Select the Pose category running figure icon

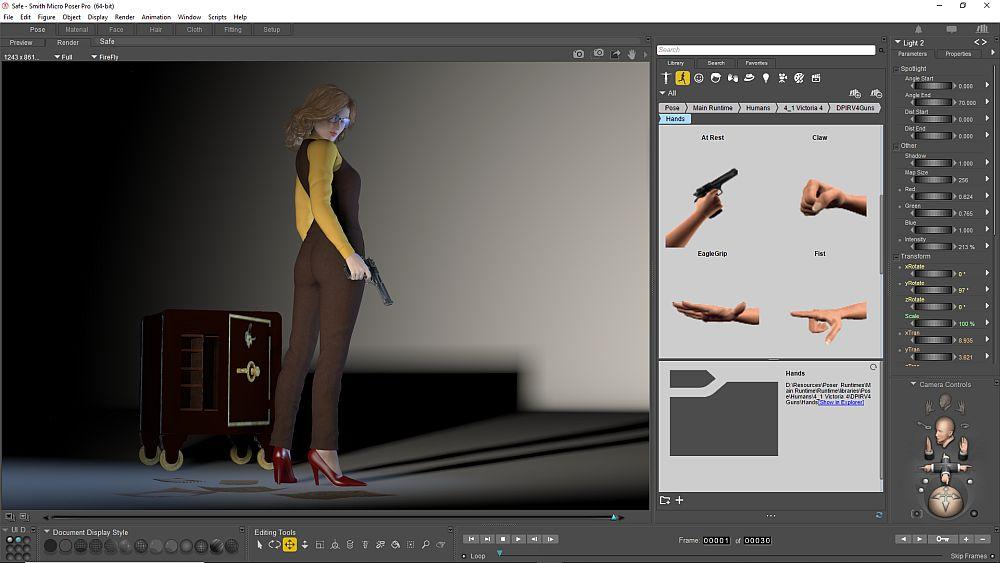[x=682, y=78]
